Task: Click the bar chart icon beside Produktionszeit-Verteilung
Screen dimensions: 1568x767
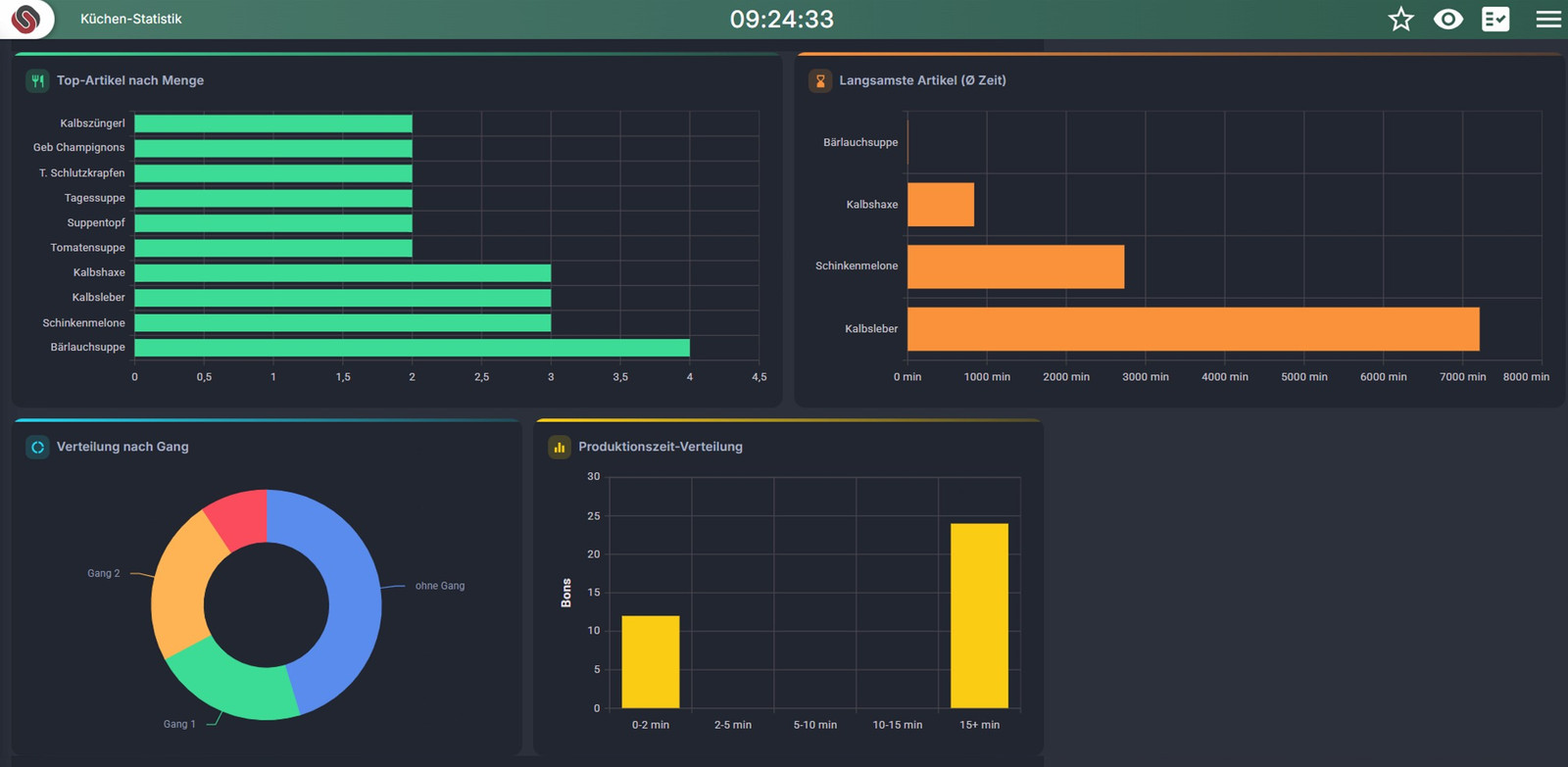Action: coord(560,447)
